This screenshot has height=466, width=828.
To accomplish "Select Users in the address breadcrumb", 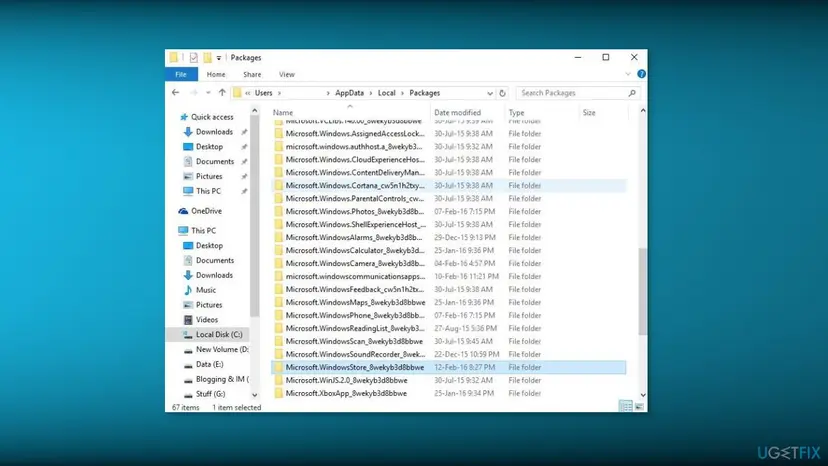I will (x=264, y=93).
